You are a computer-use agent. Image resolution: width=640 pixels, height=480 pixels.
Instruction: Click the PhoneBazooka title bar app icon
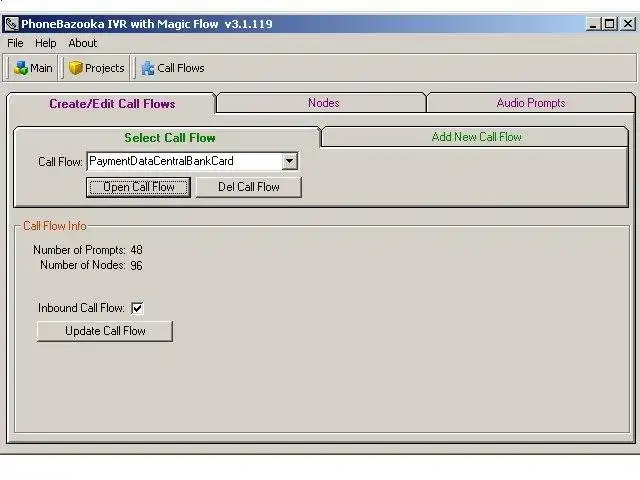pyautogui.click(x=11, y=24)
